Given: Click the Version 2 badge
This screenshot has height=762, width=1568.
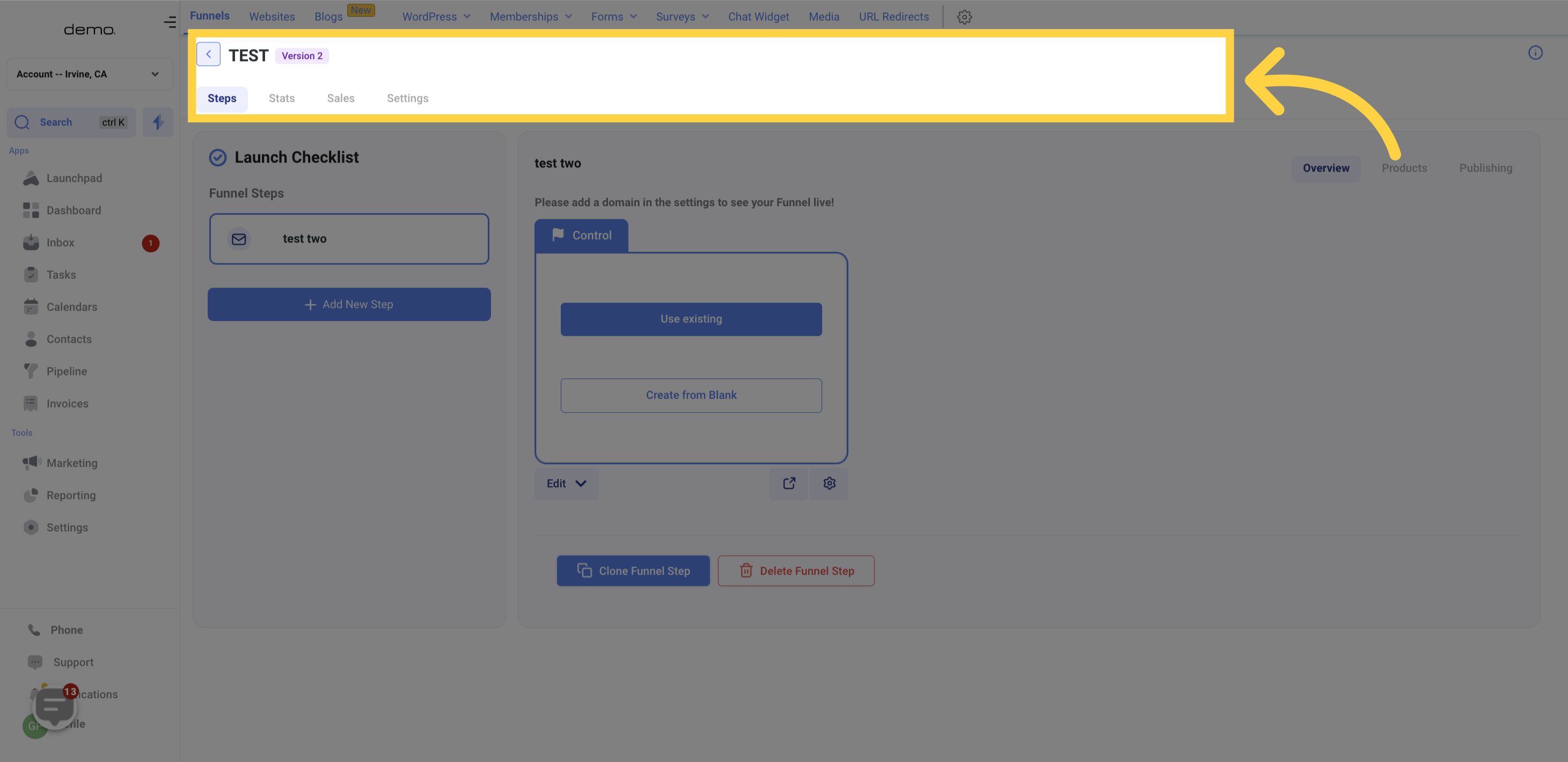Looking at the screenshot, I should click(x=302, y=56).
